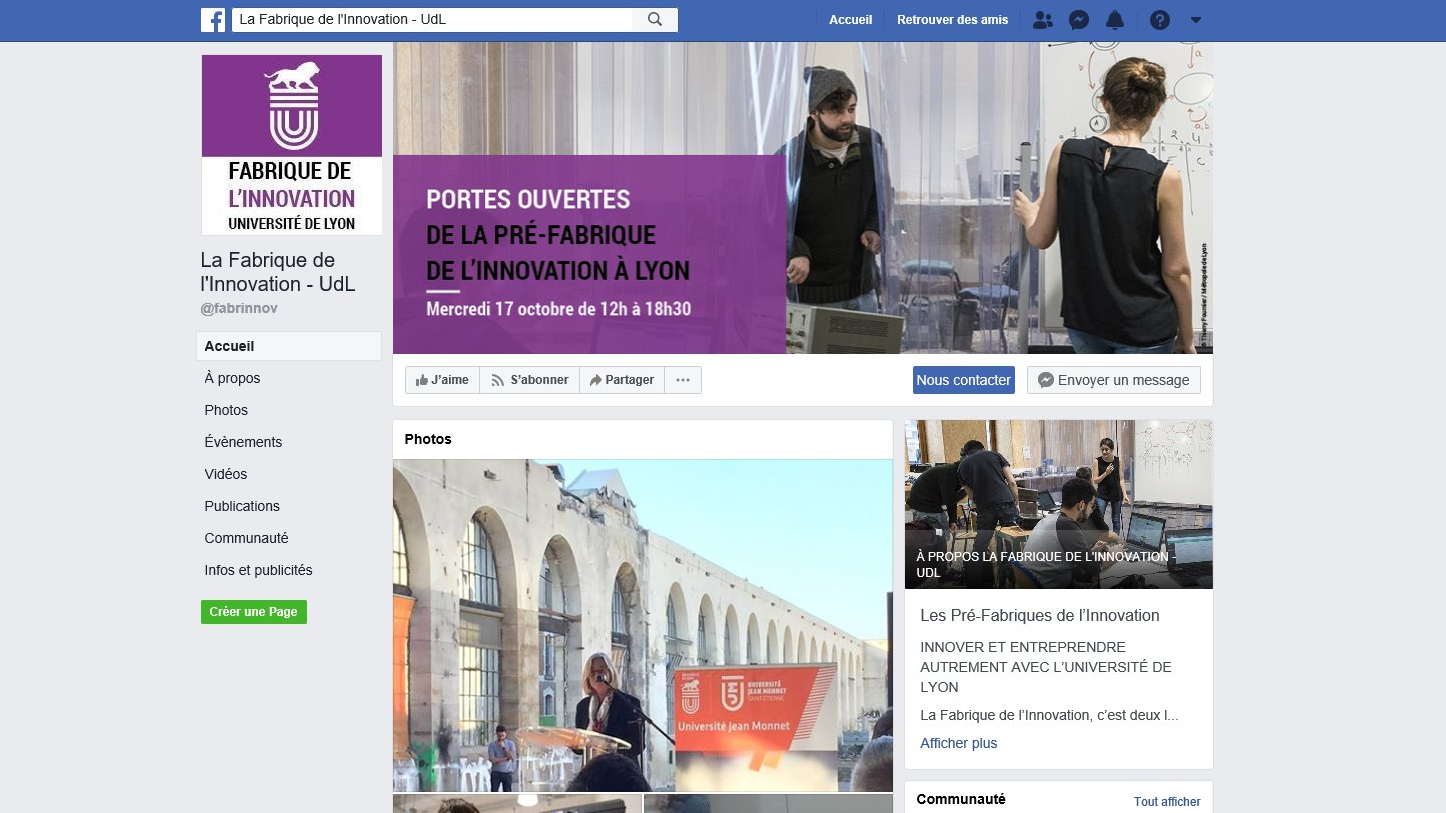Click the Partager button

[622, 380]
